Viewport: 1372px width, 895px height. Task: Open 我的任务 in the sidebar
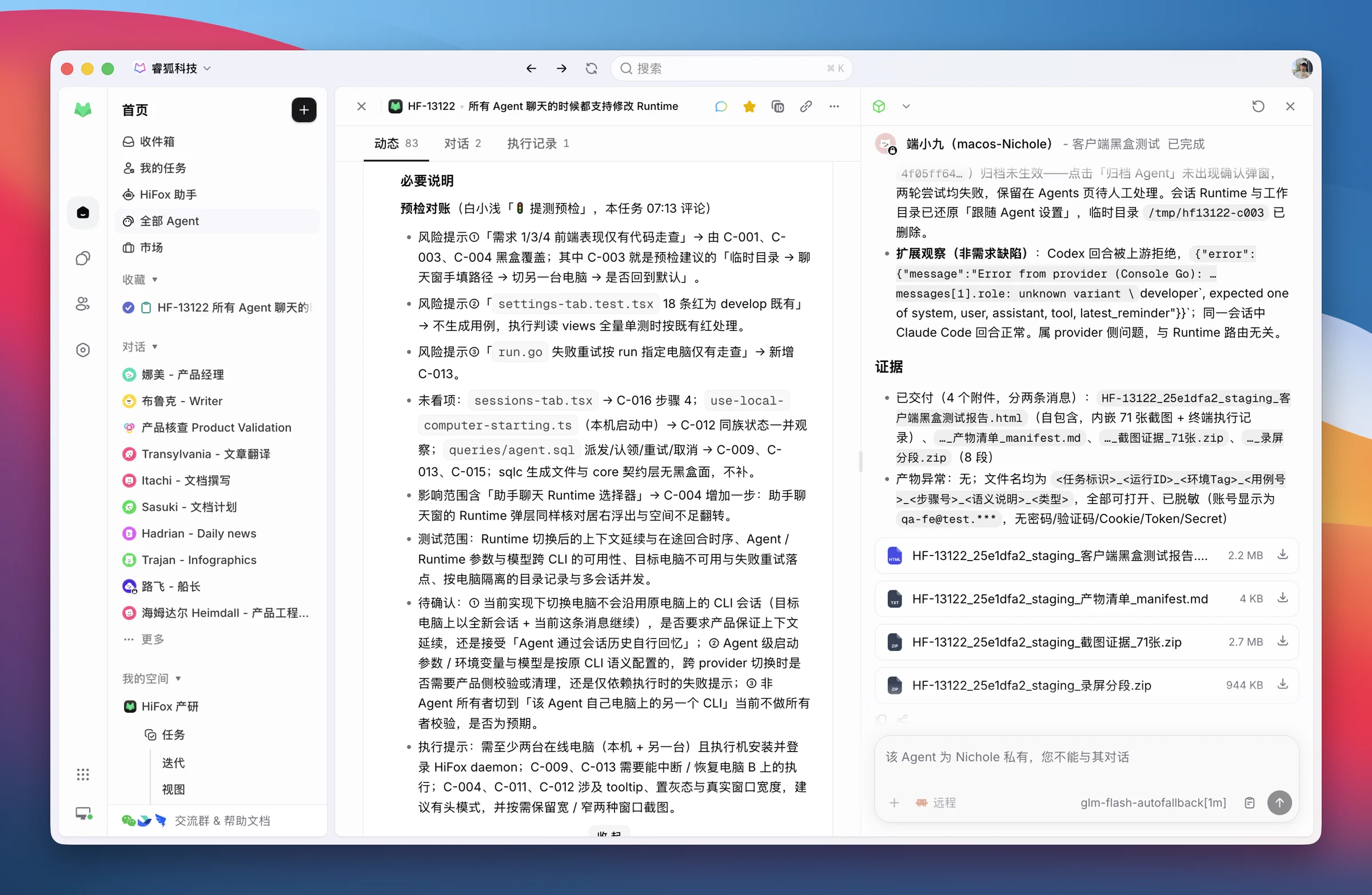[216, 168]
